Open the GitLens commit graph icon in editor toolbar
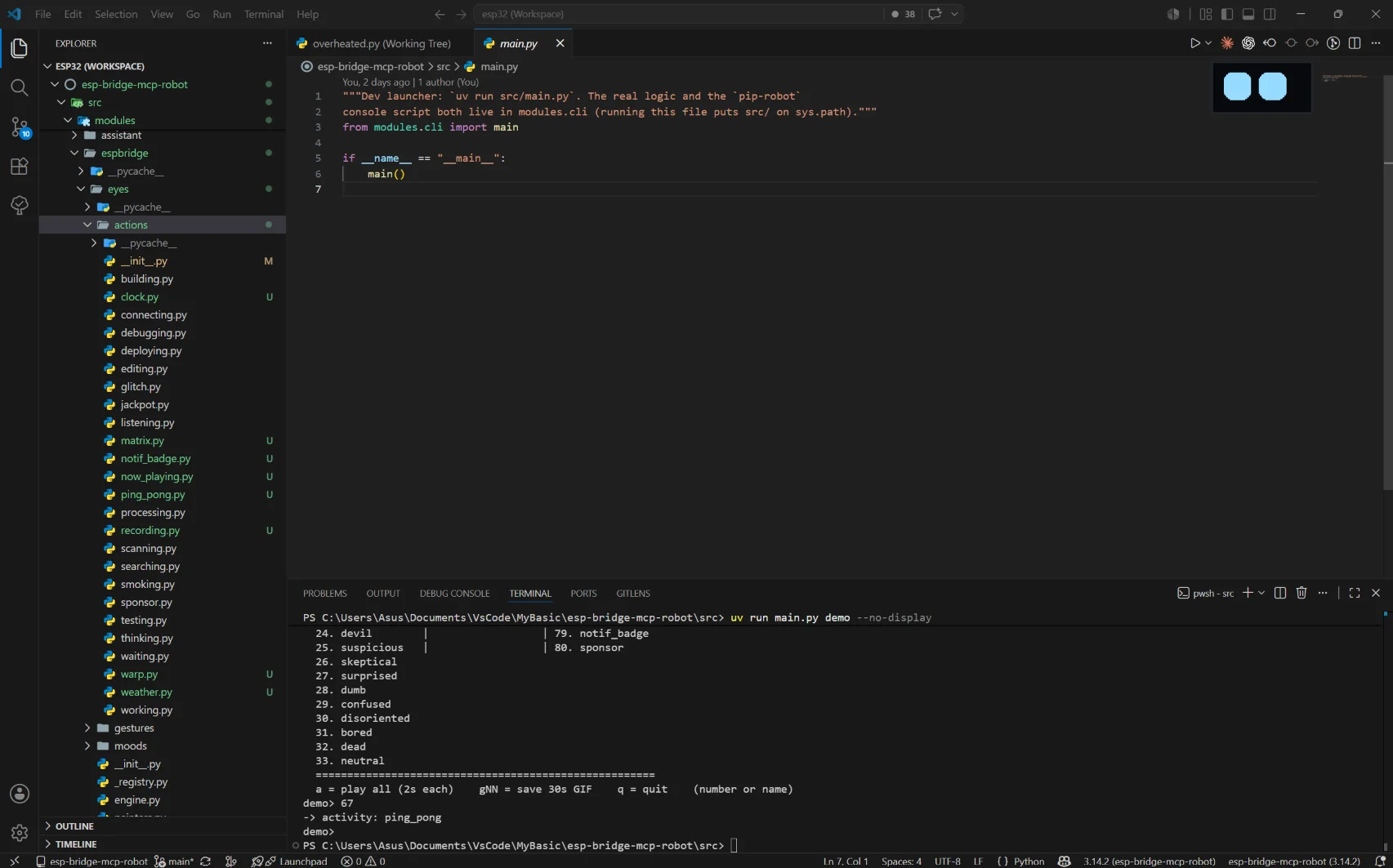The image size is (1393, 868). (1333, 43)
